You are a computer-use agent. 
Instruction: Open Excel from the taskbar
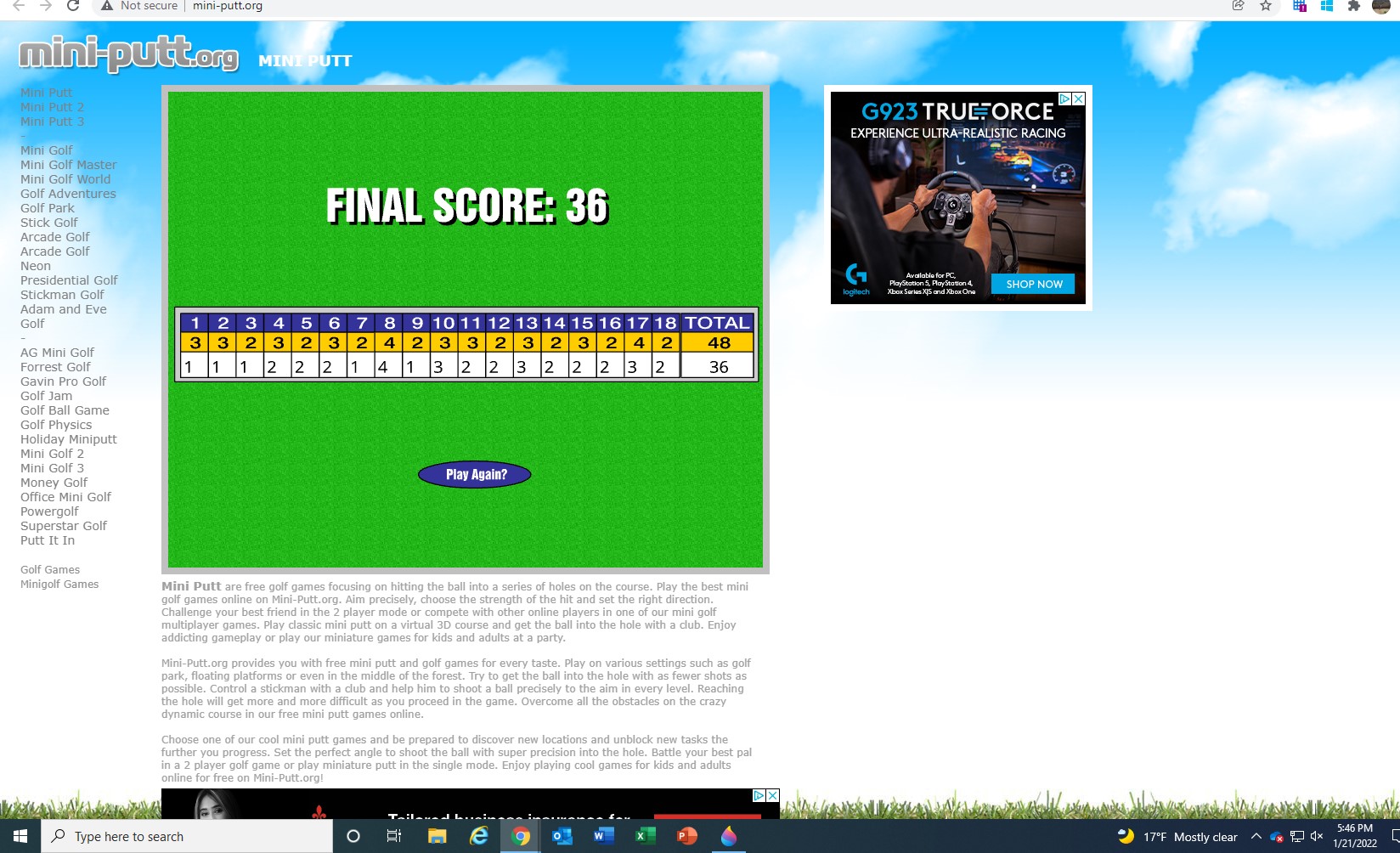click(x=645, y=836)
